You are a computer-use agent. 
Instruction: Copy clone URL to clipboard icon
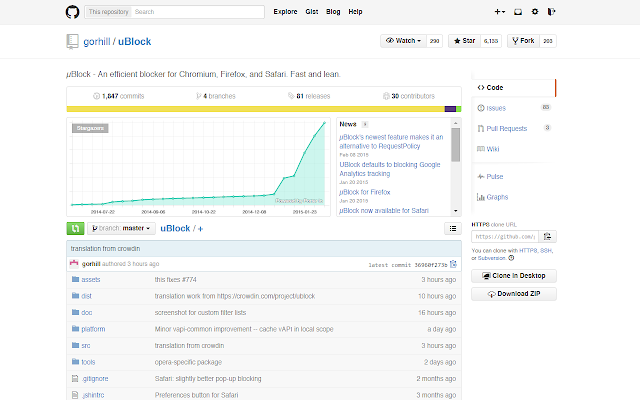coord(547,237)
